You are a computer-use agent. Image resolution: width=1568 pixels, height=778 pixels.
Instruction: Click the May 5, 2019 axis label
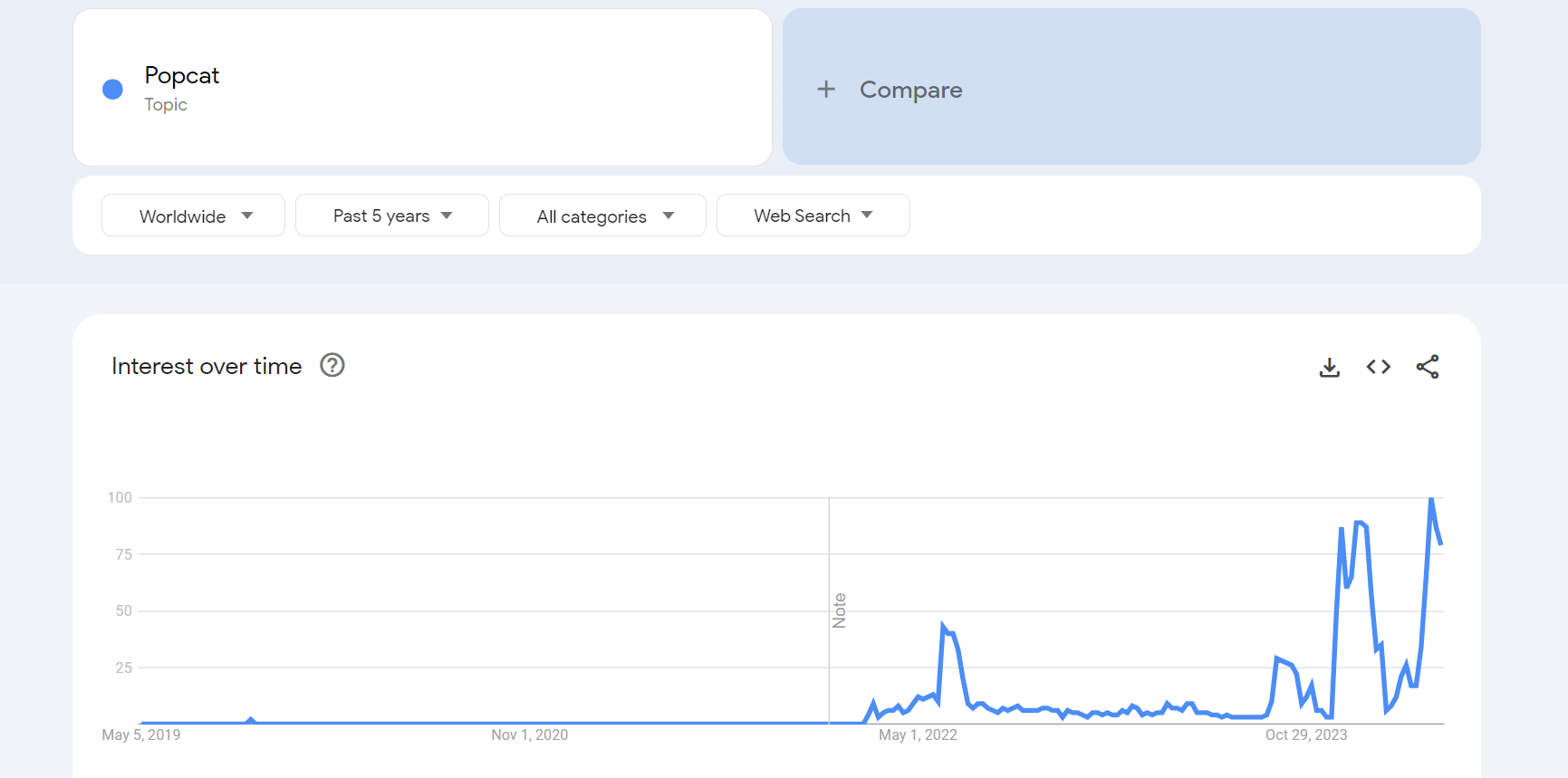tap(141, 735)
